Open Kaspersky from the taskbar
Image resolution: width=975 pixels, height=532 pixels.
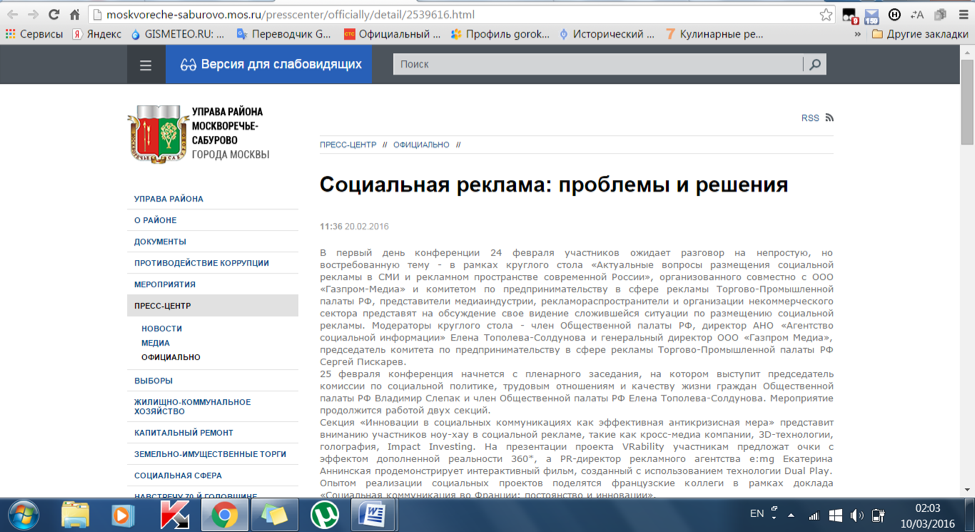[174, 515]
